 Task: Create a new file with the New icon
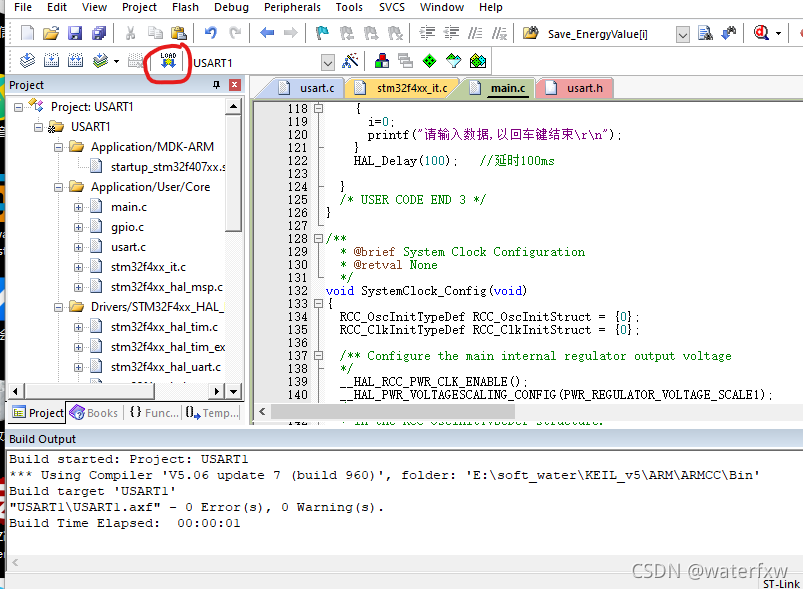[27, 33]
